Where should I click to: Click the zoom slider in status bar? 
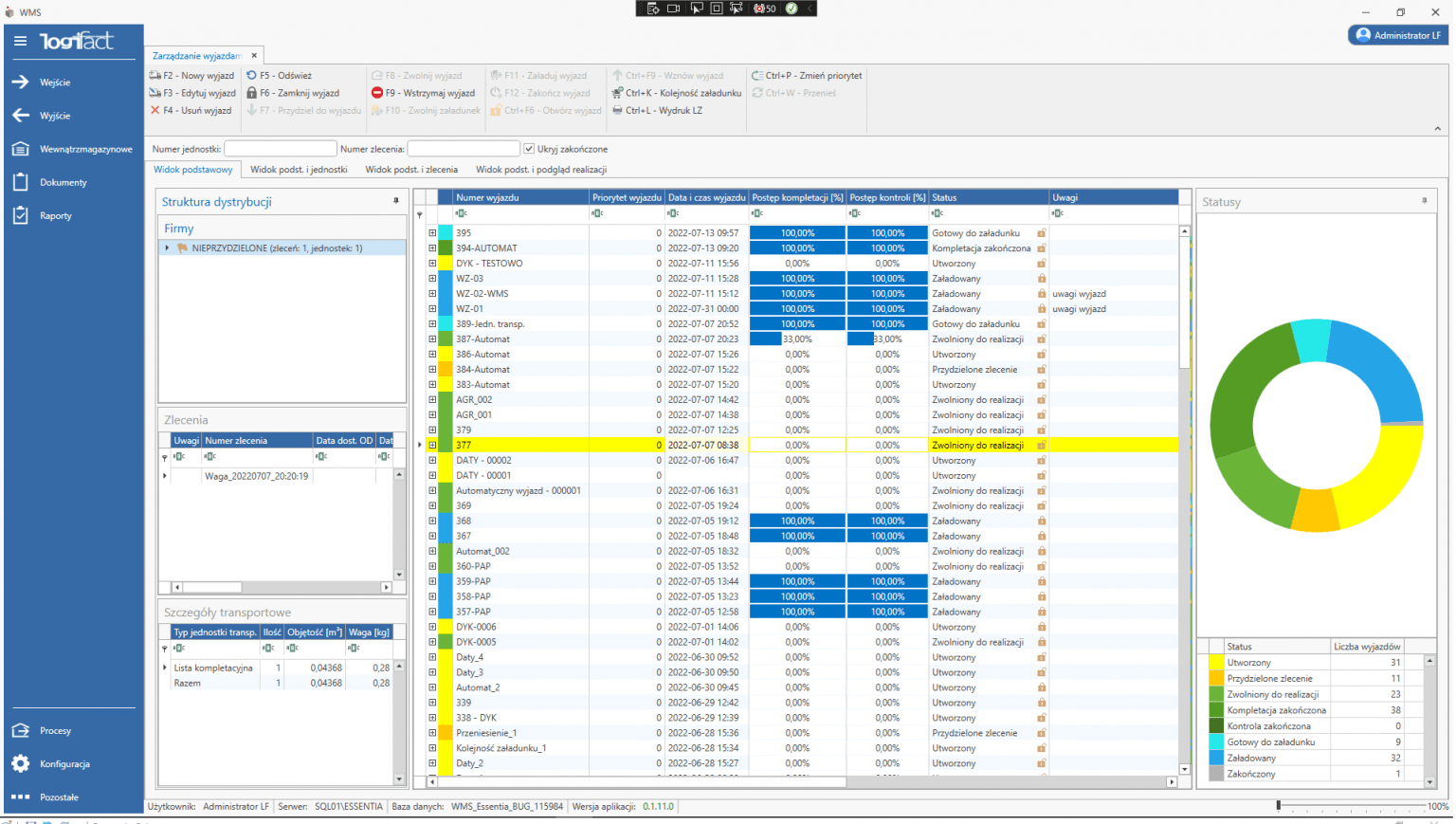(x=1279, y=806)
